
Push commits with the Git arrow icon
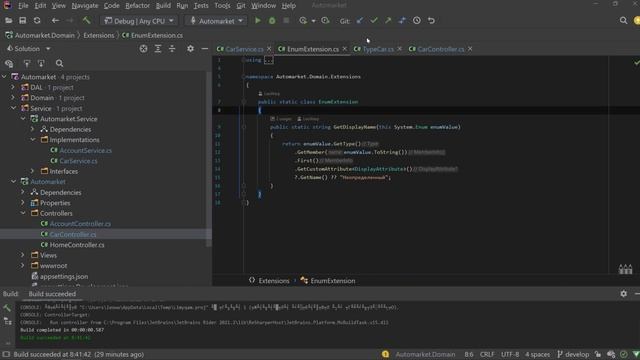click(x=388, y=20)
